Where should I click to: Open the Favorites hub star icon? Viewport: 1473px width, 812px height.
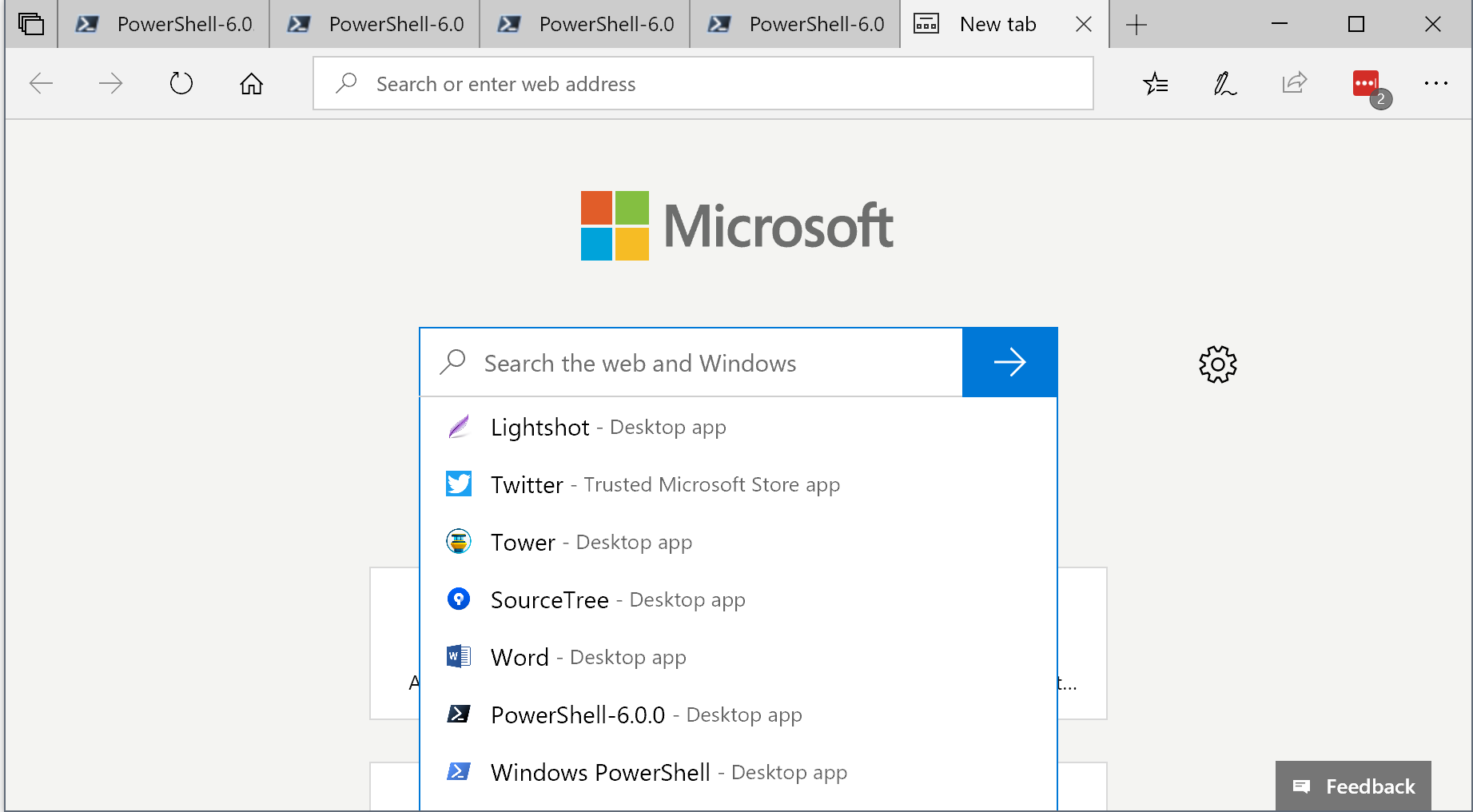(1156, 83)
